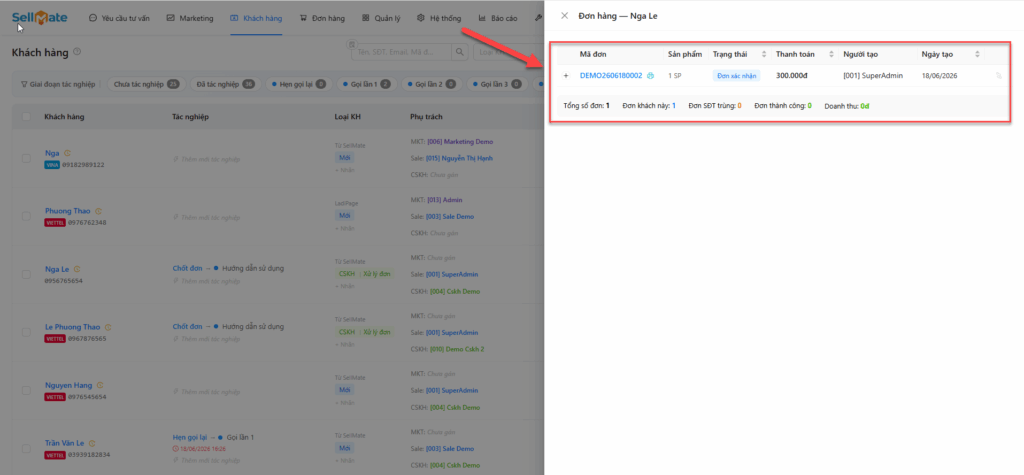This screenshot has height=475, width=1024.
Task: Select the Hẹn gọi lại filter chip
Action: (298, 84)
